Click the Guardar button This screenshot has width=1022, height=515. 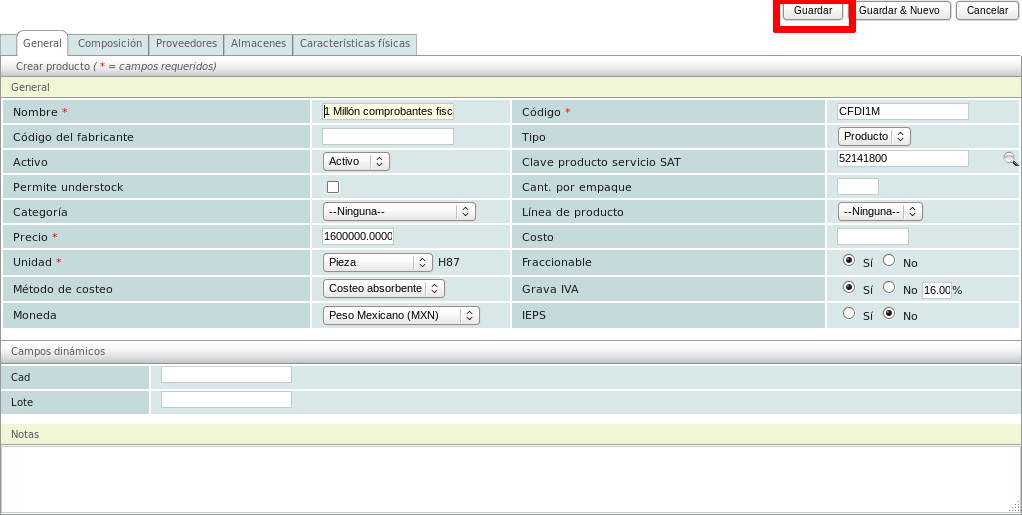tap(812, 10)
